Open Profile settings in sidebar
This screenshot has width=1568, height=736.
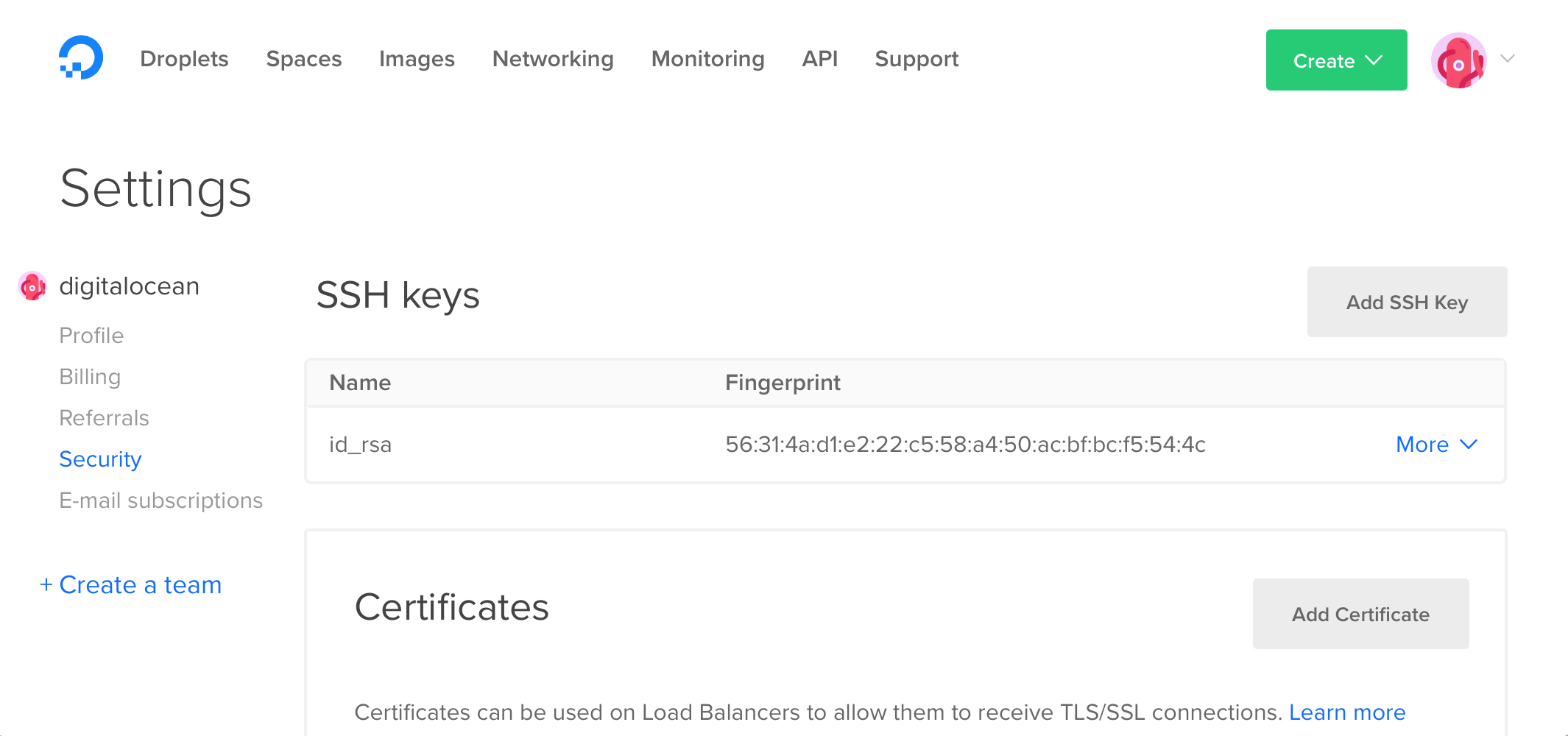pos(91,335)
